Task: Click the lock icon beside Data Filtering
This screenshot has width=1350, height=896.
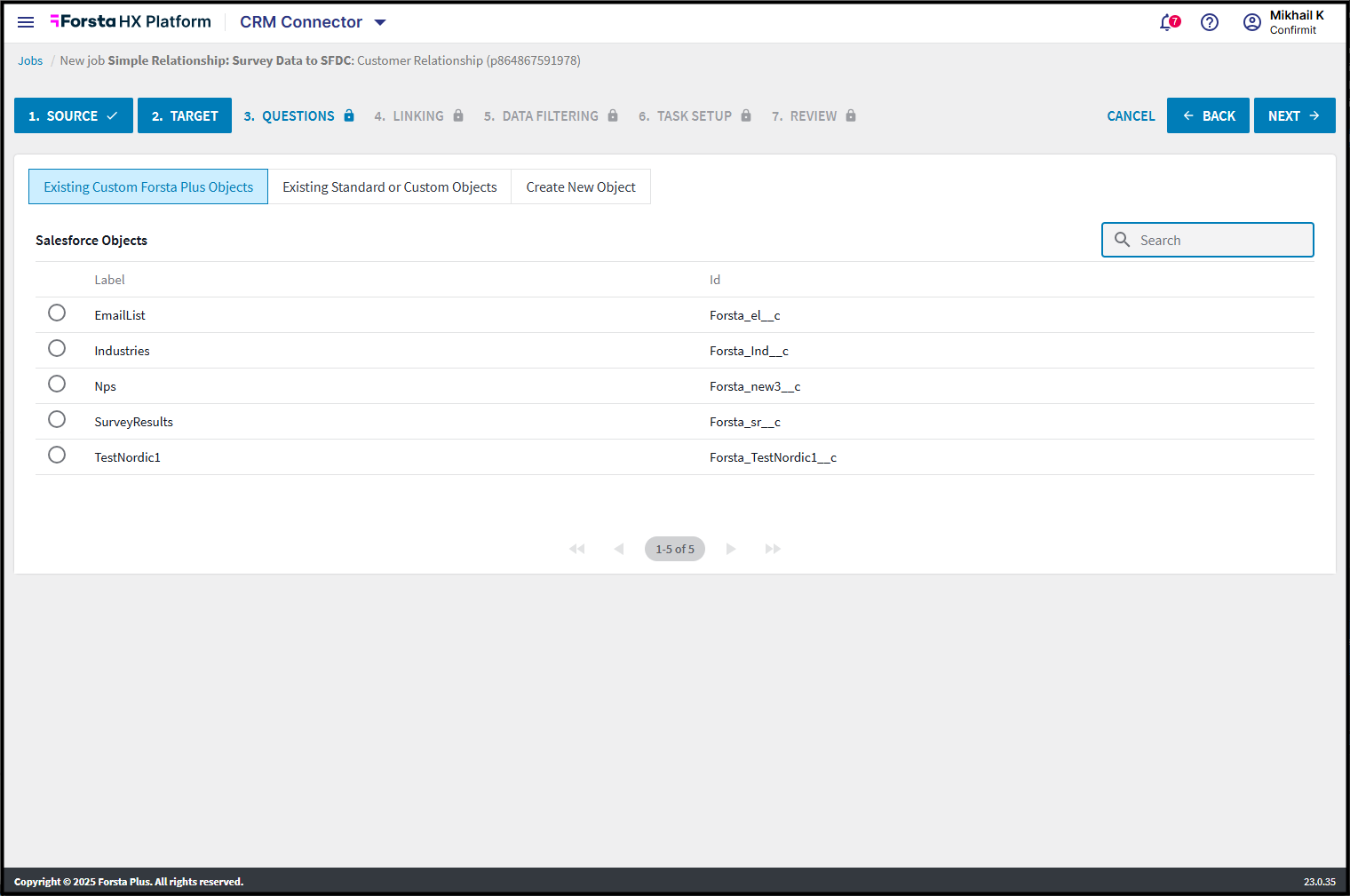Action: (613, 115)
